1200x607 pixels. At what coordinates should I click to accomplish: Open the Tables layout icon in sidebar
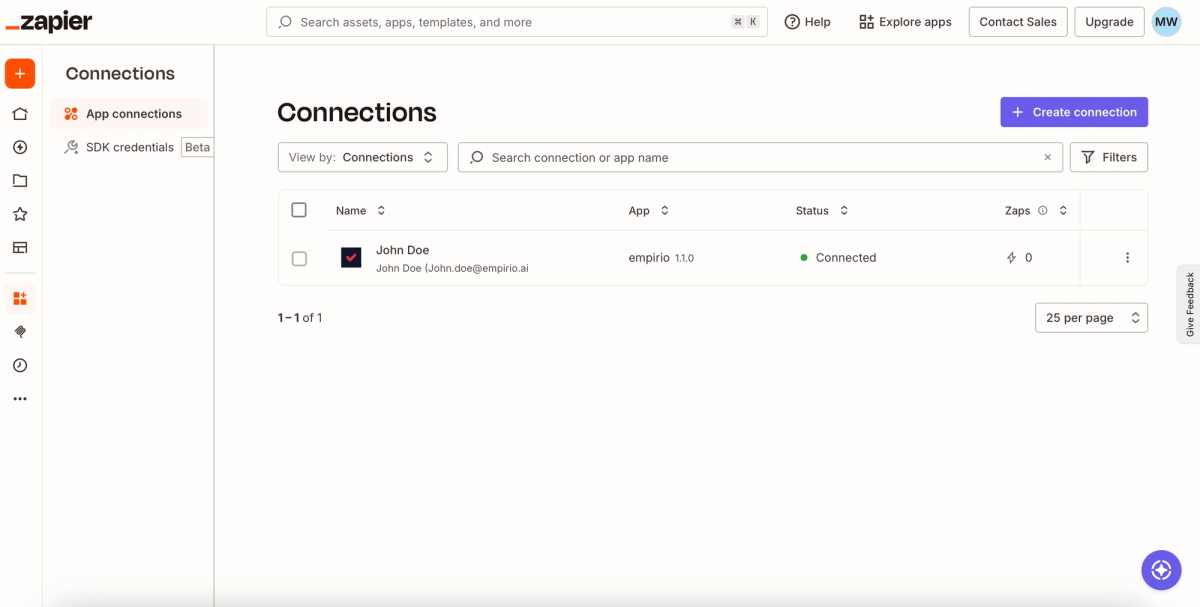pyautogui.click(x=20, y=248)
